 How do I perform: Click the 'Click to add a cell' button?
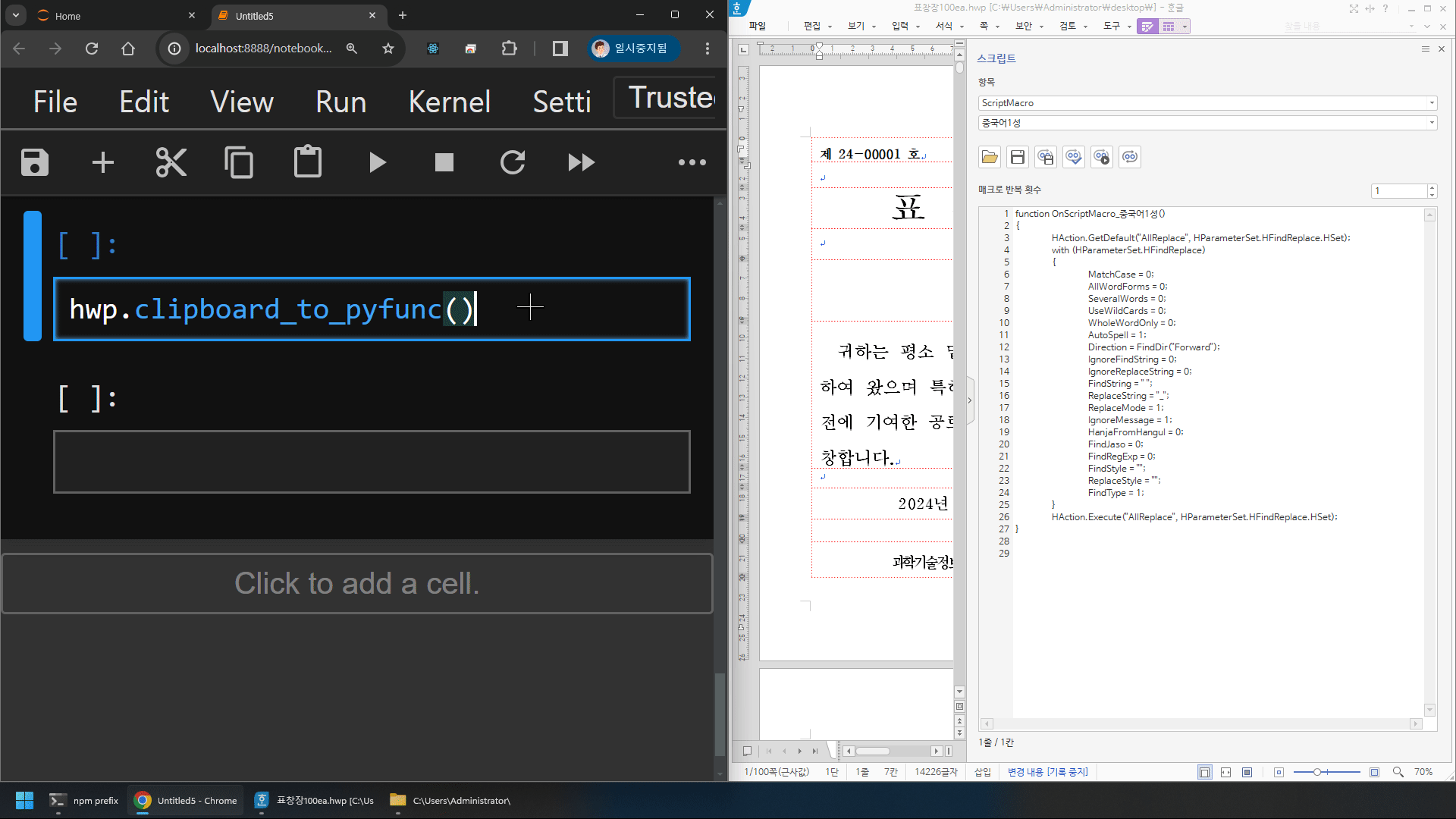pyautogui.click(x=357, y=583)
